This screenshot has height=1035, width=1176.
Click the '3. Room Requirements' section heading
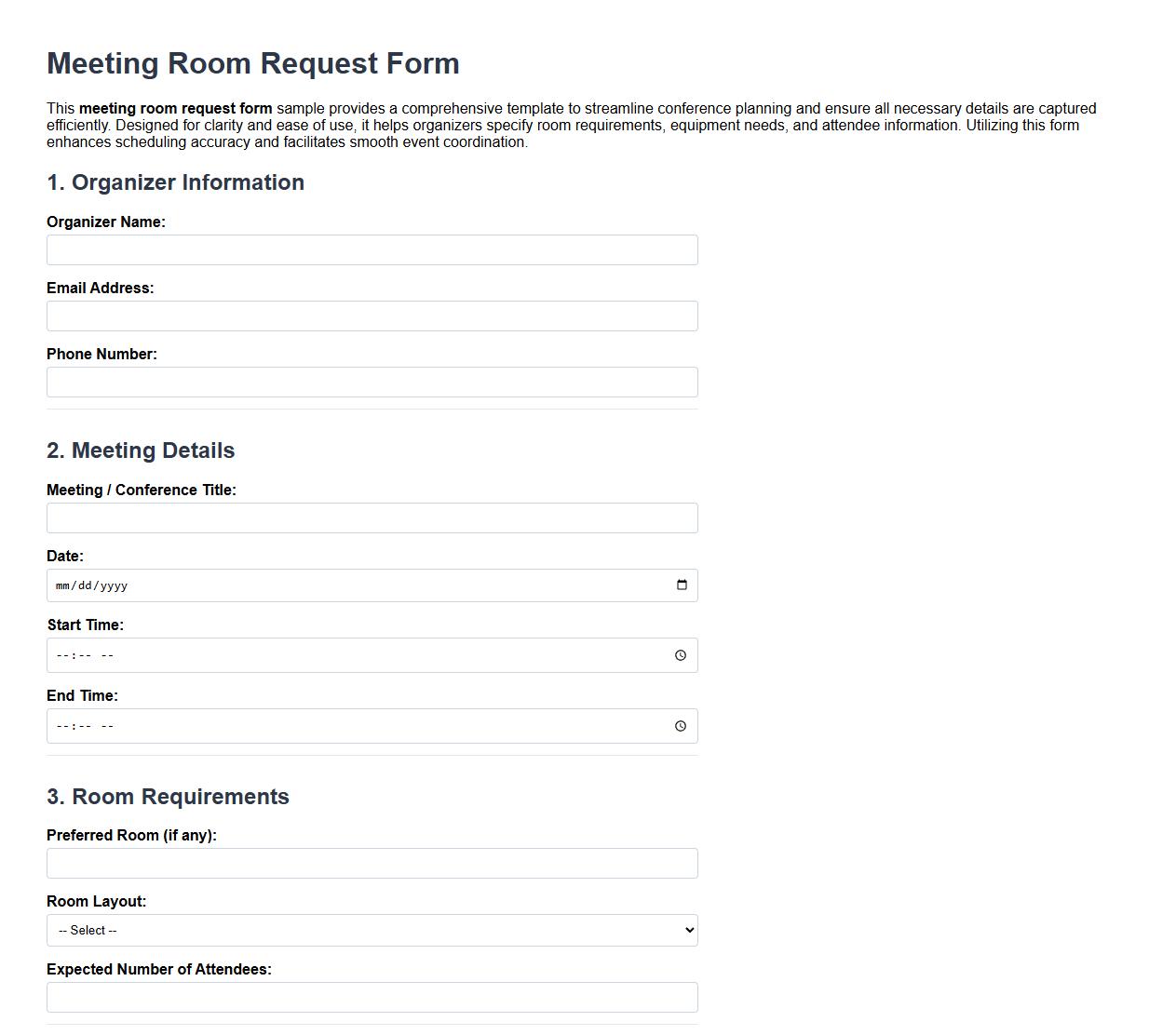[168, 797]
